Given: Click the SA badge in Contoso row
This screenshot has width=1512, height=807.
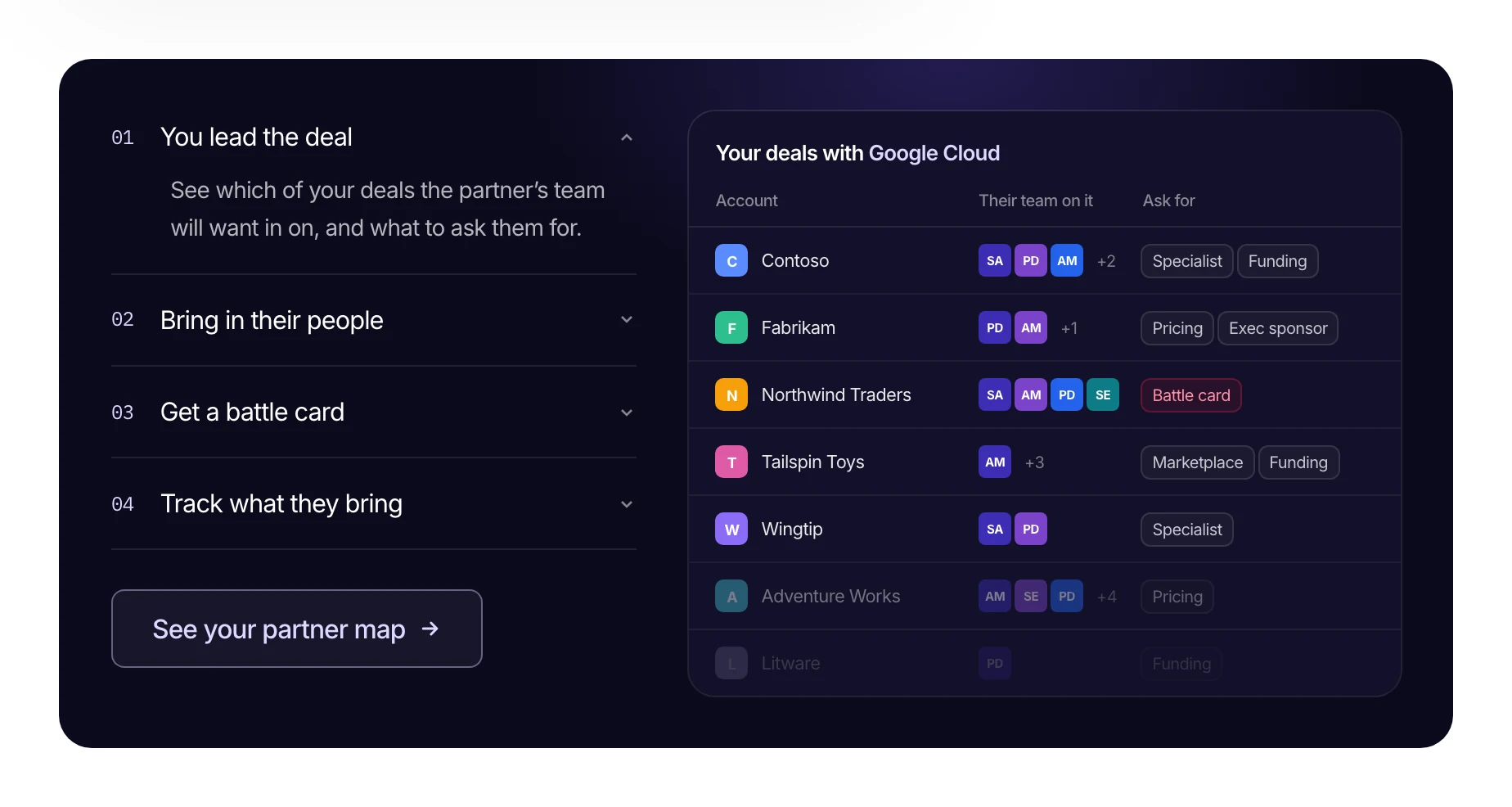Looking at the screenshot, I should 995,261.
